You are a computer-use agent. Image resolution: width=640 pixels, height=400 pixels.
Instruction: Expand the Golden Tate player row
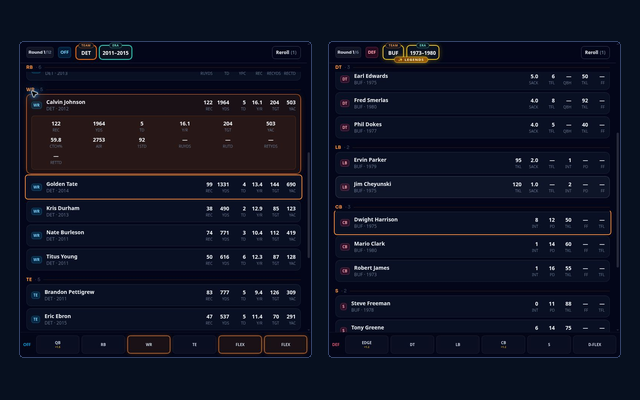point(164,187)
